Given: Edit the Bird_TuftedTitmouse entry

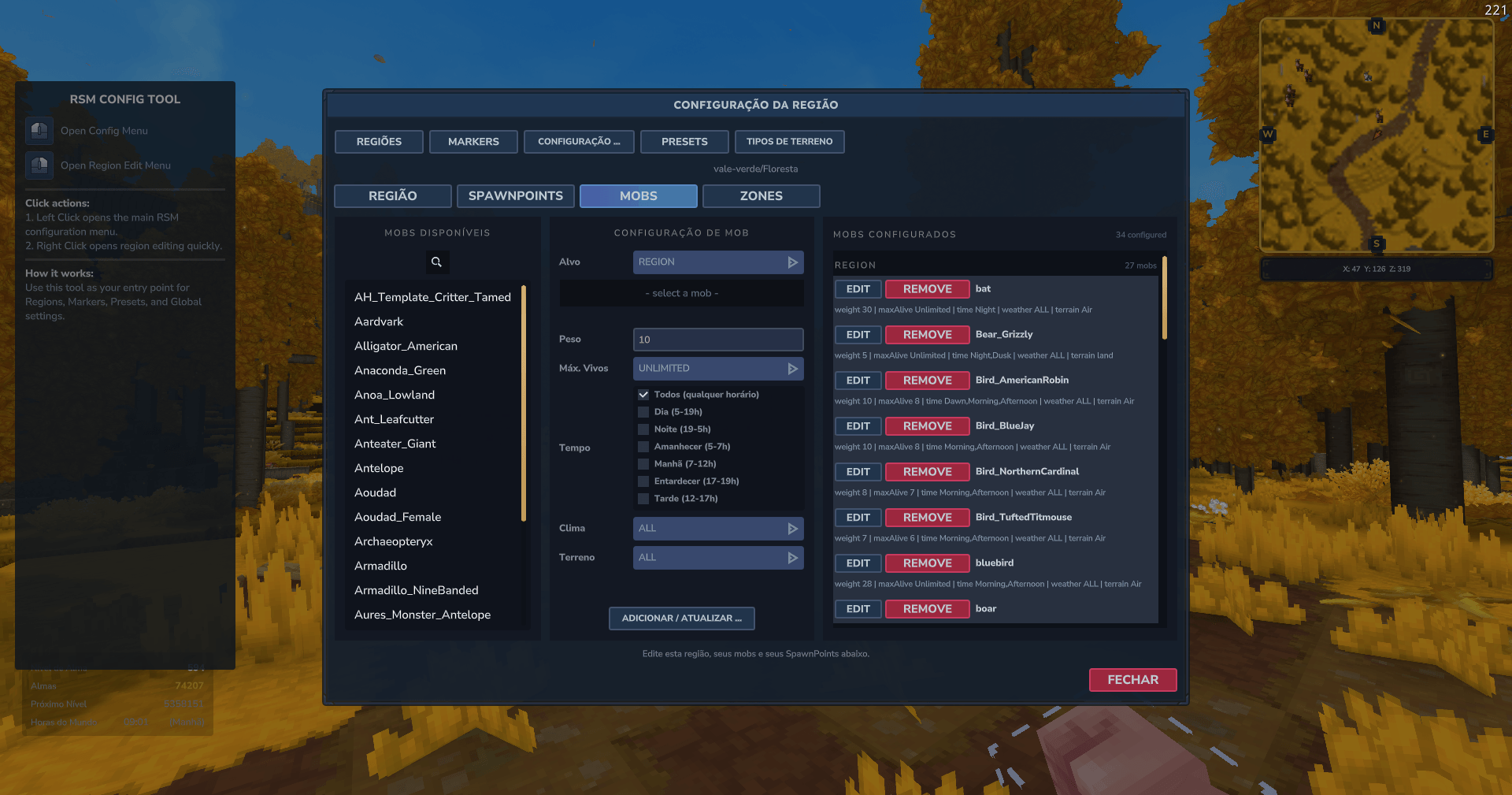Looking at the screenshot, I should [x=858, y=518].
